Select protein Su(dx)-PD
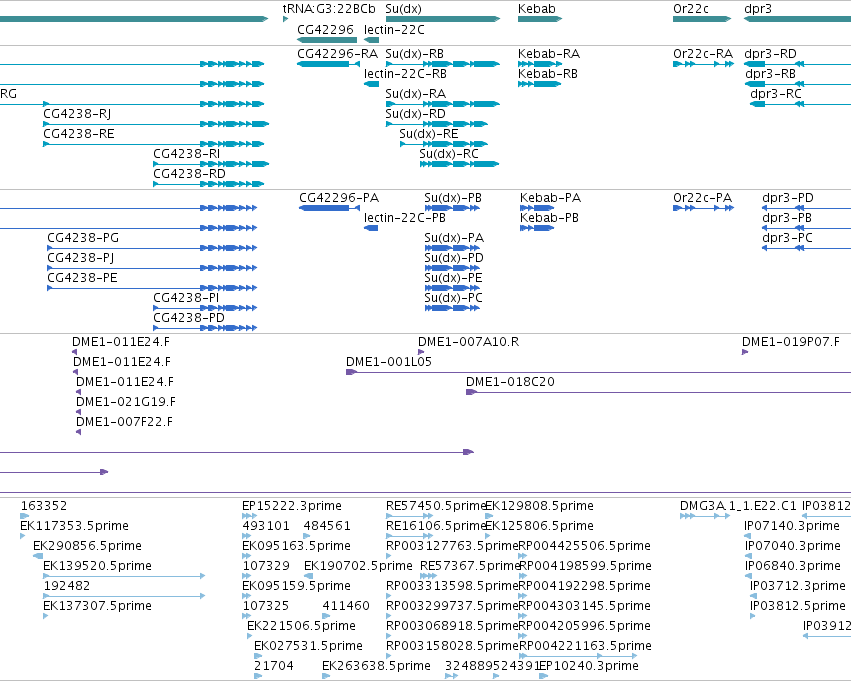Image resolution: width=851 pixels, height=681 pixels. (452, 268)
